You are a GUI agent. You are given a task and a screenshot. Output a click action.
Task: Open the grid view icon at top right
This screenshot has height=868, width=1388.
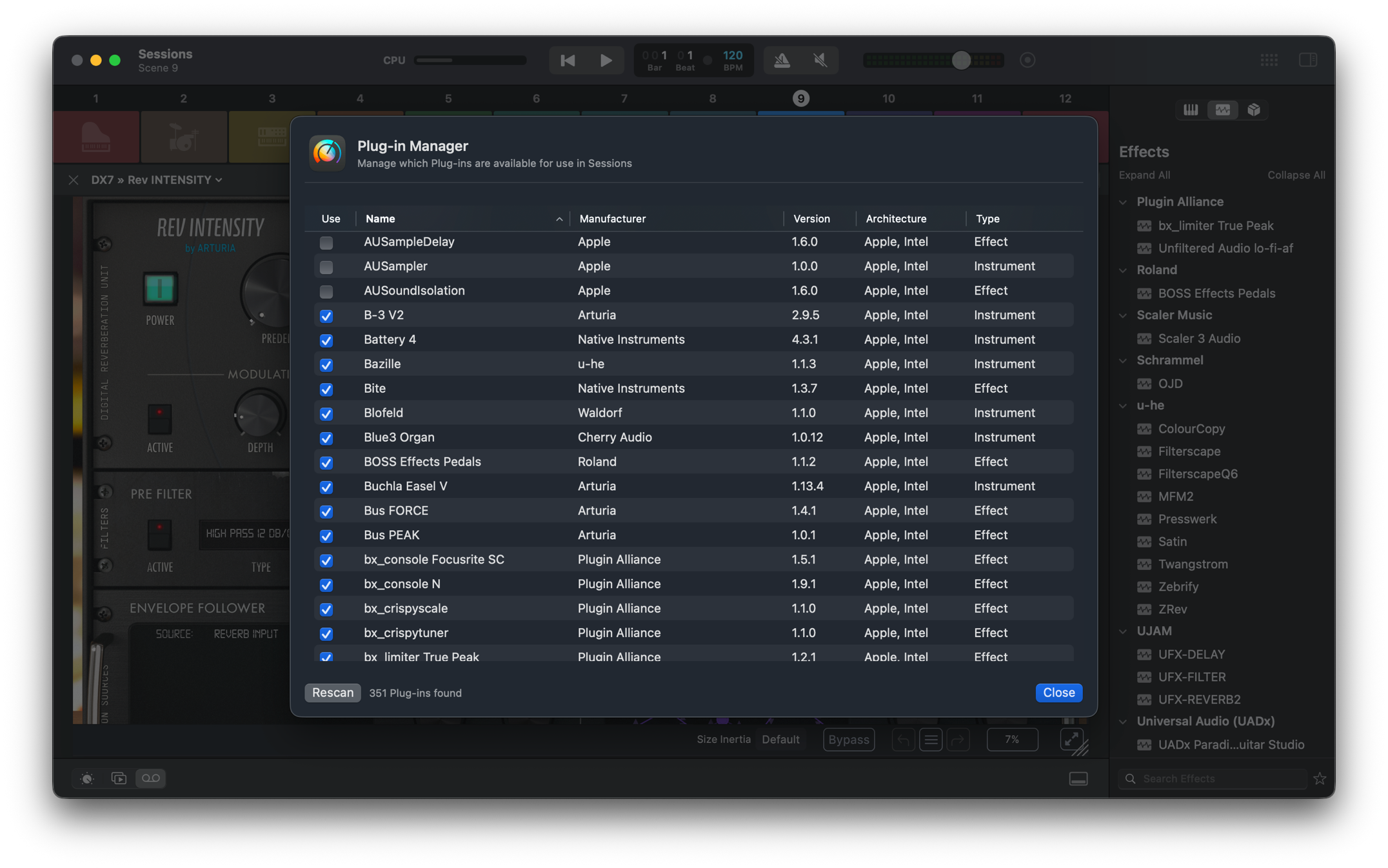coord(1269,60)
